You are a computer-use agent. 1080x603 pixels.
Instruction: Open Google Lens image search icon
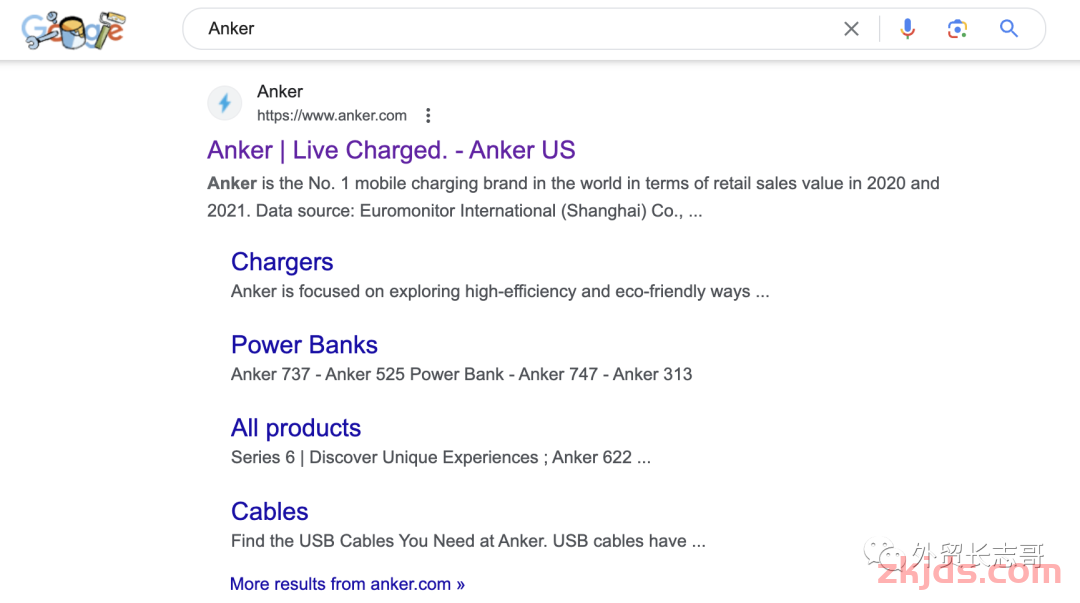957,29
